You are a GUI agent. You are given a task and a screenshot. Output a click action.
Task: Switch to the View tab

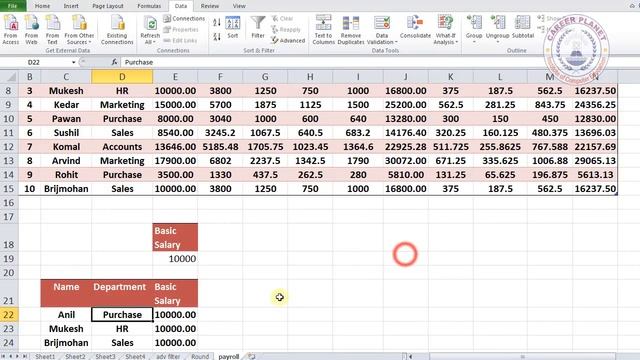click(239, 6)
